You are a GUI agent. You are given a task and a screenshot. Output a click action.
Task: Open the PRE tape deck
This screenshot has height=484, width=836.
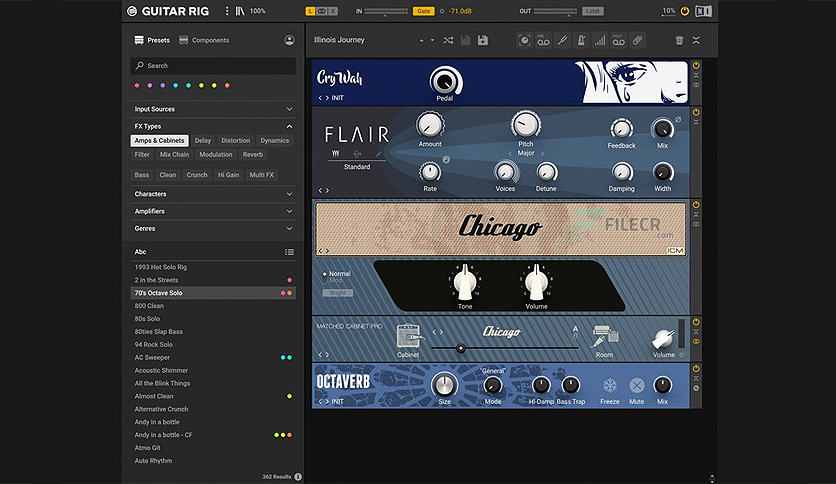543,40
